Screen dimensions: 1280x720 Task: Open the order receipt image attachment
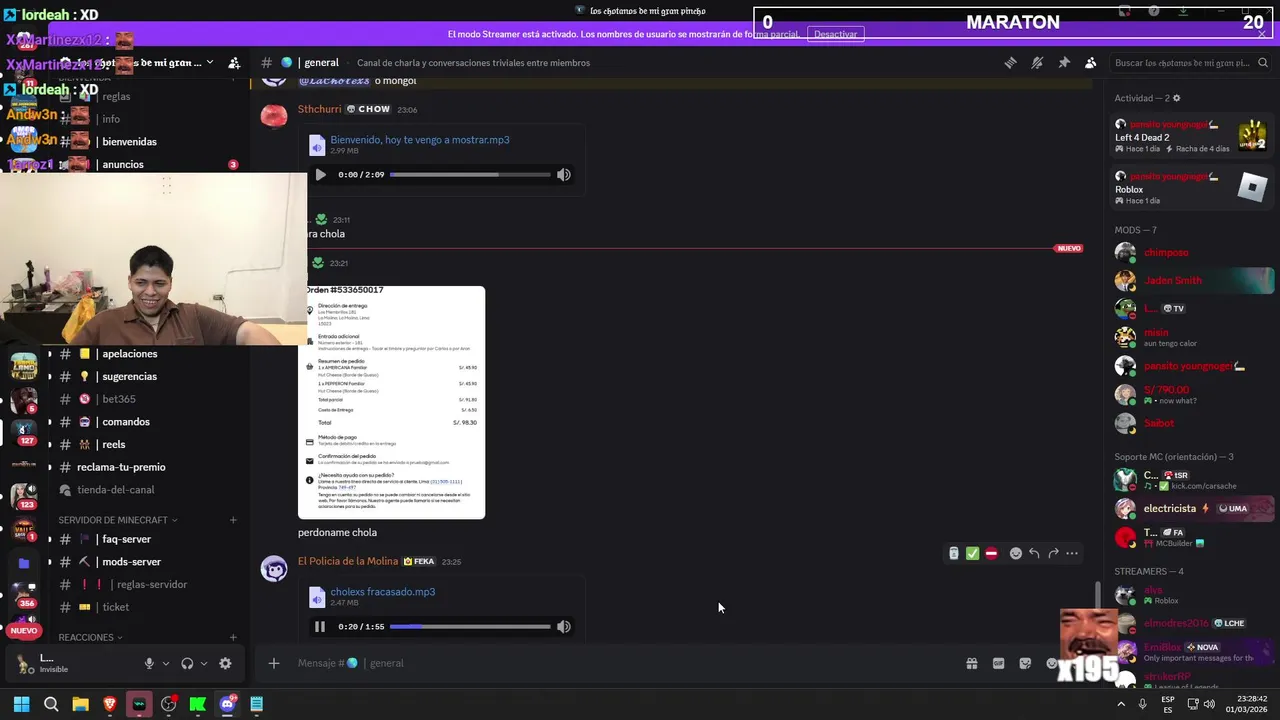pyautogui.click(x=391, y=402)
